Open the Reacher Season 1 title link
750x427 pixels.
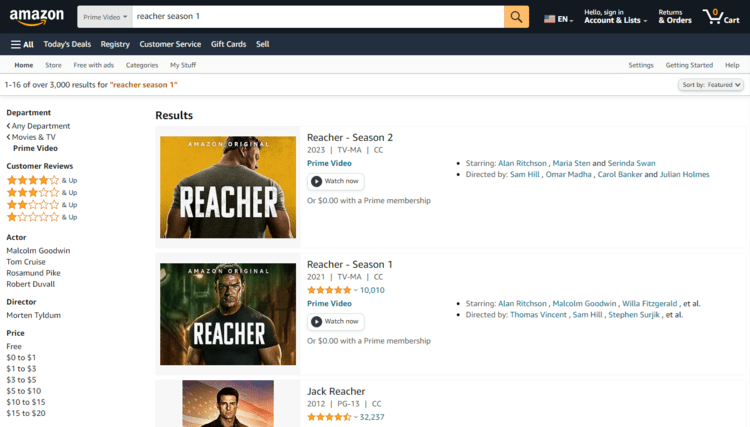[x=350, y=264]
